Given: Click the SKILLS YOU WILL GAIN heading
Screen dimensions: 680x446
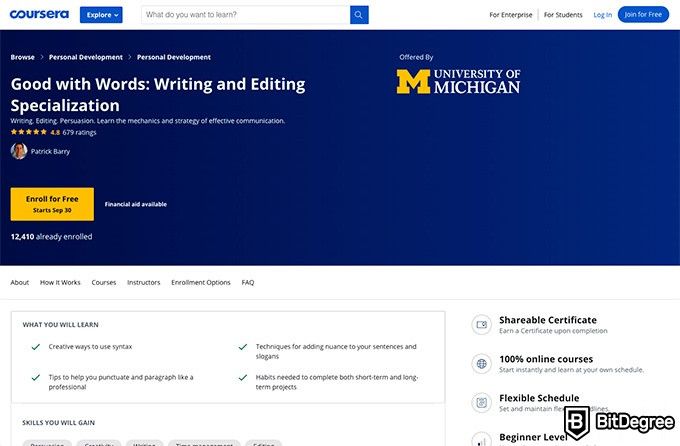Looking at the screenshot, I should point(59,423).
